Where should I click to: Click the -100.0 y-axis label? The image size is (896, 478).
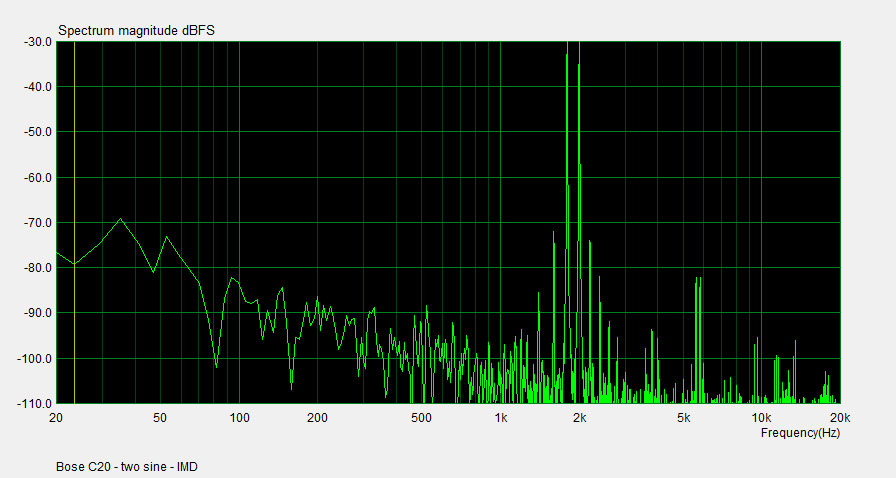(x=36, y=358)
